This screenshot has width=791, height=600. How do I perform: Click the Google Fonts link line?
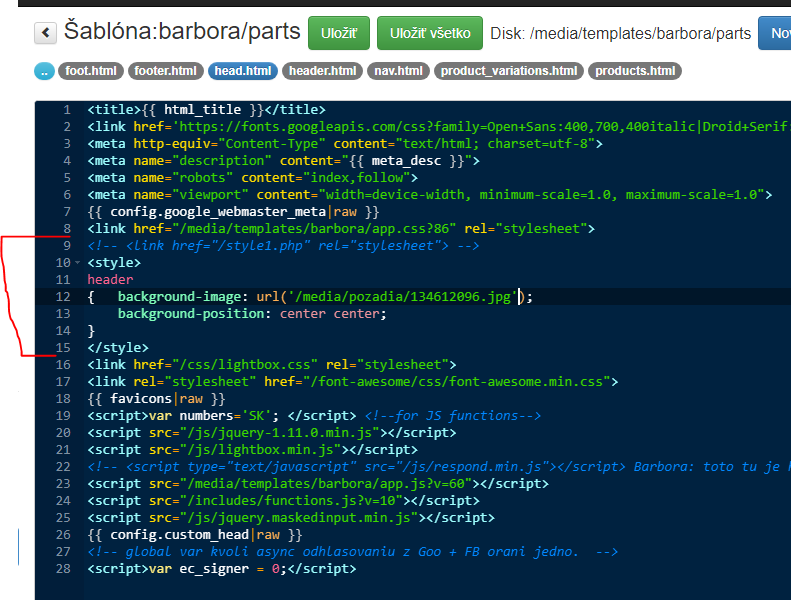(x=439, y=127)
